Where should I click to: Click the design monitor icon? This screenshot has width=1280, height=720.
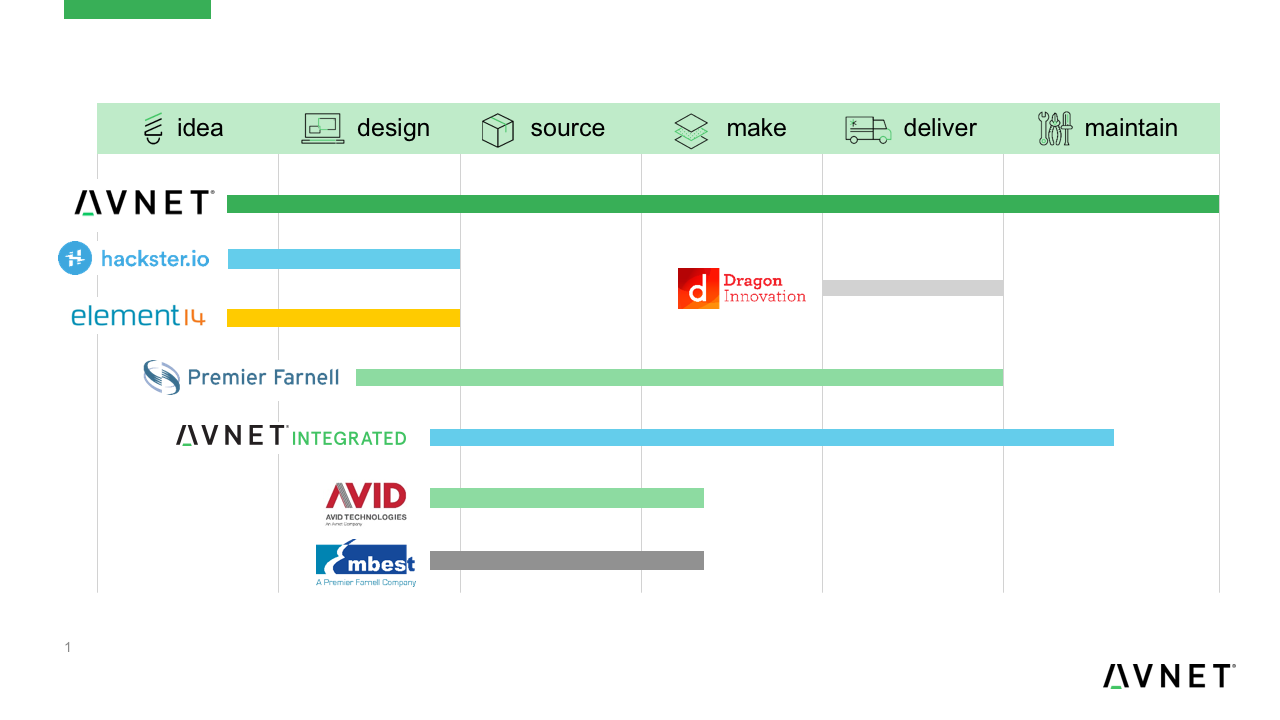pyautogui.click(x=323, y=128)
